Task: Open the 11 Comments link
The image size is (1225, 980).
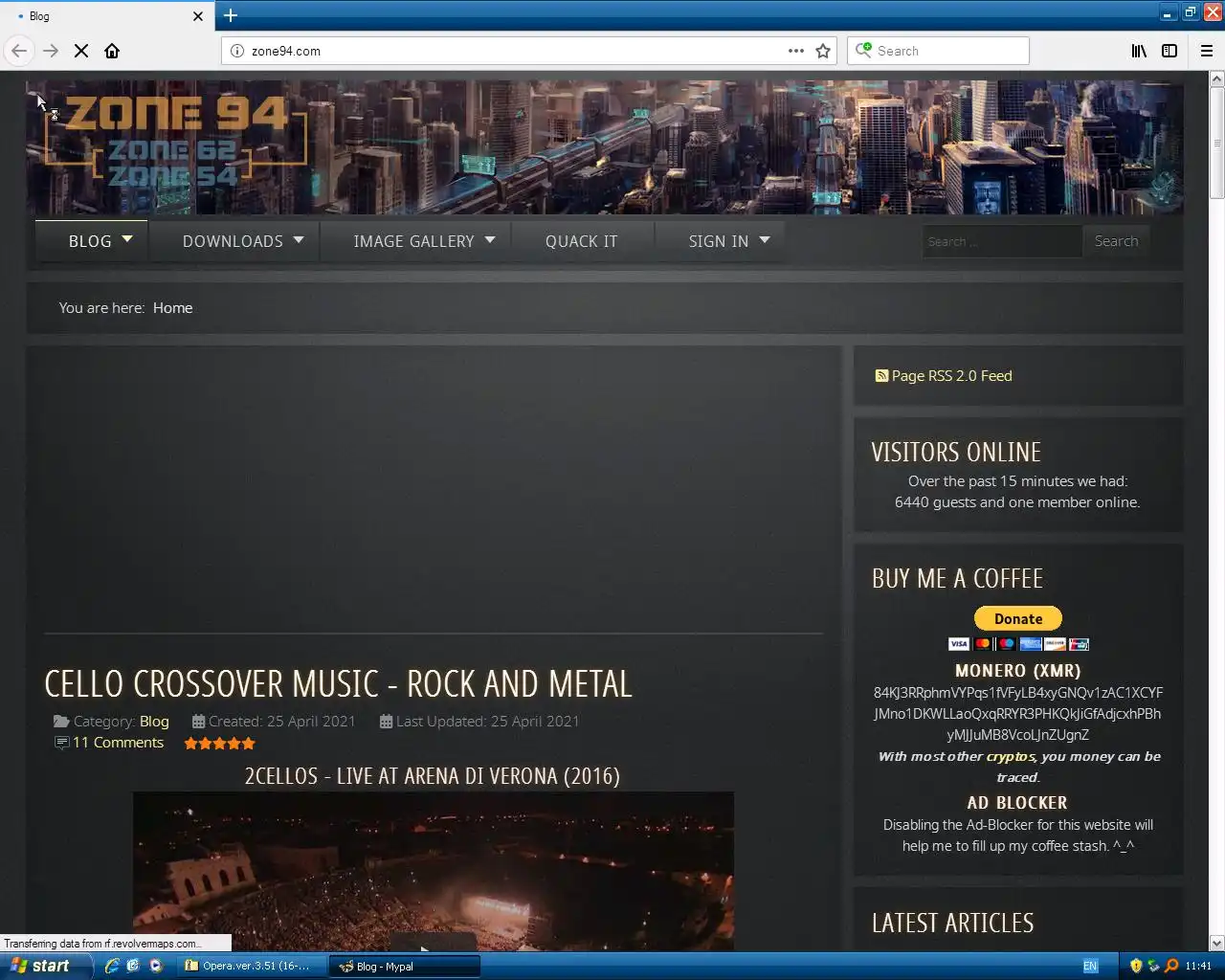Action: (x=118, y=743)
